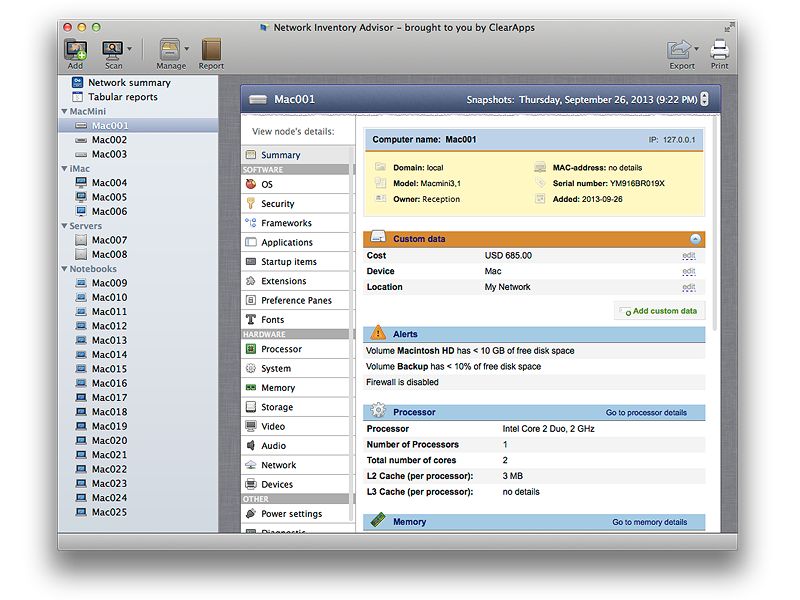Click the Export toolbar icon

coord(679,49)
